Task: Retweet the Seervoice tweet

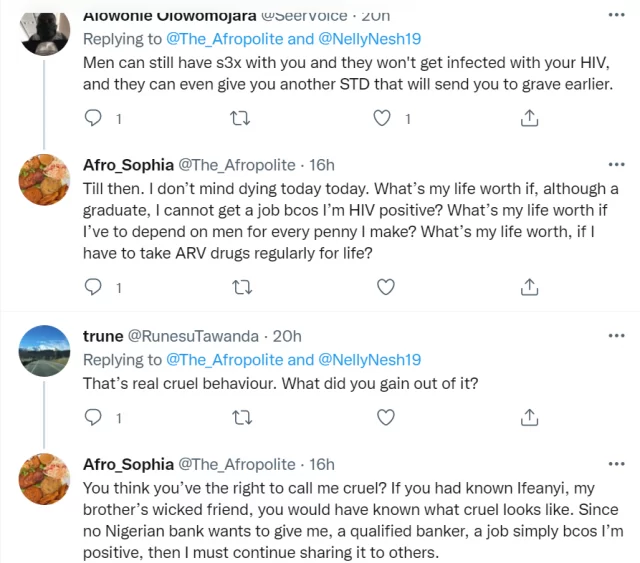Action: click(x=240, y=119)
